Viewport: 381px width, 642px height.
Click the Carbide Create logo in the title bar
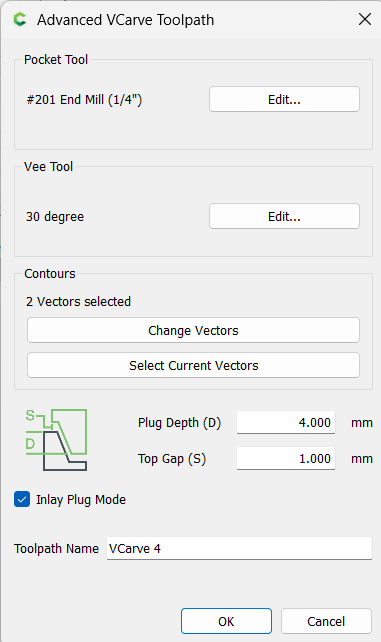pos(20,19)
